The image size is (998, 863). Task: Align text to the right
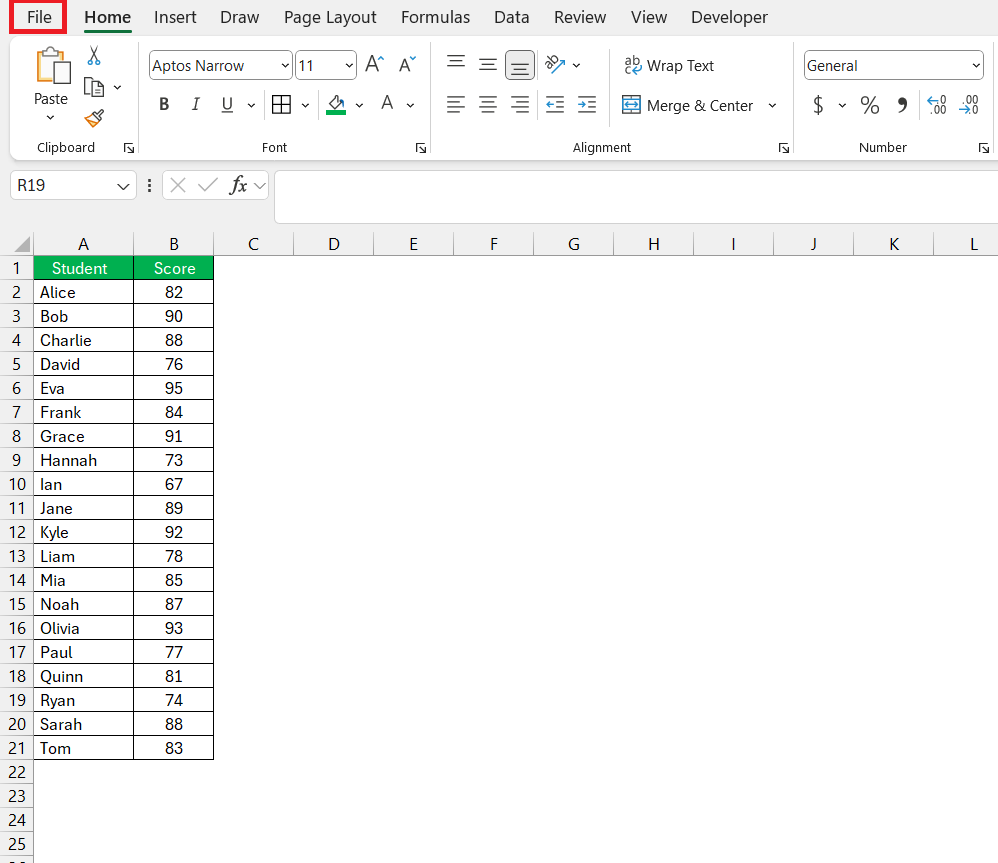[x=519, y=104]
